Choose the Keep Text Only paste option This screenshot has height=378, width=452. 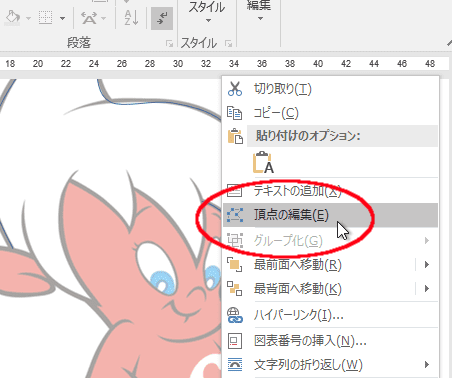(263, 162)
